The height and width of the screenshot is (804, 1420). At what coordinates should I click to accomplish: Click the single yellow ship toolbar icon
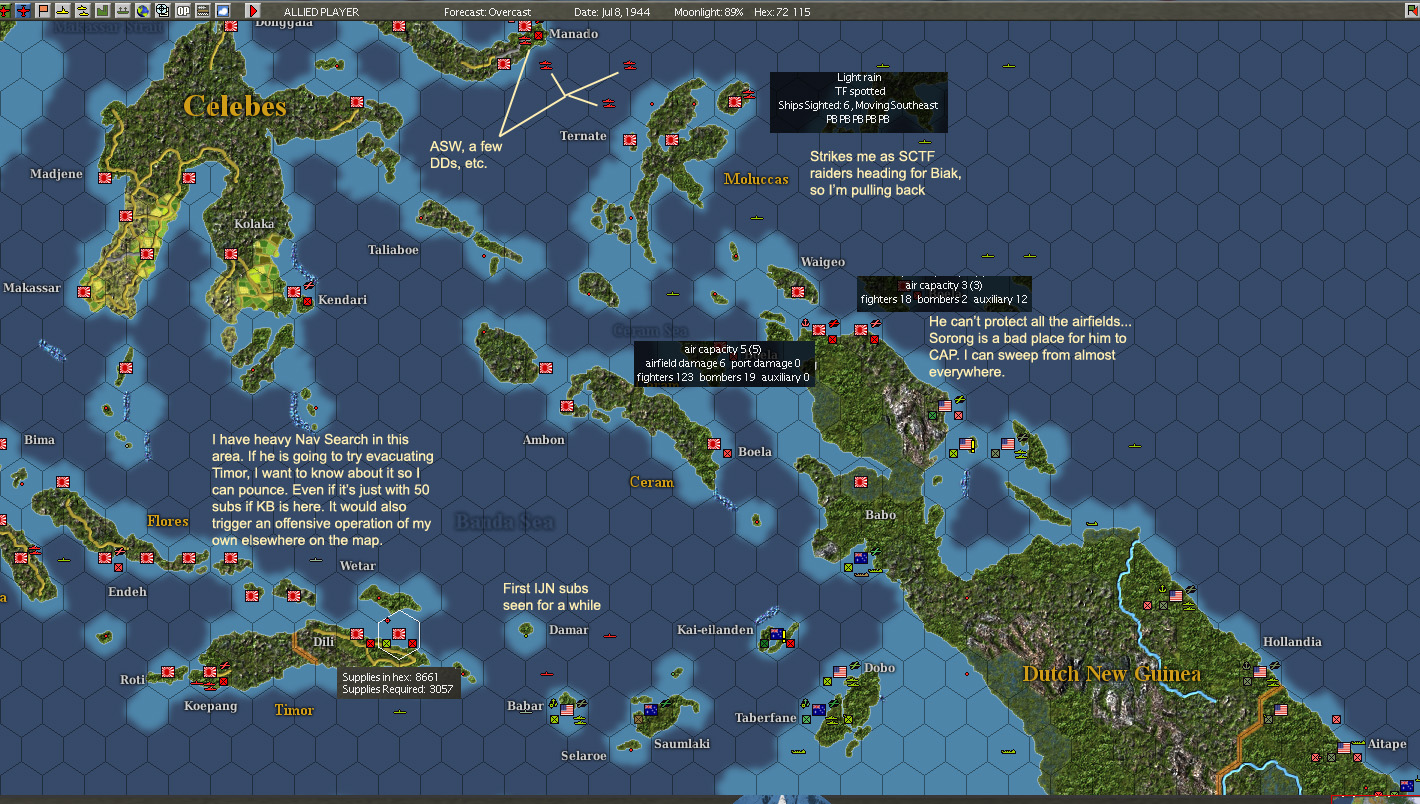point(62,11)
